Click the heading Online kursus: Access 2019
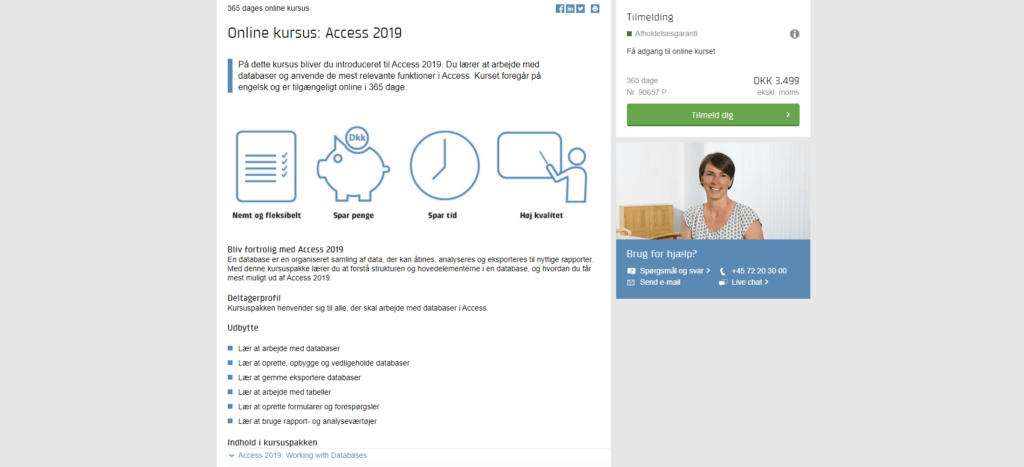Viewport: 1024px width, 467px height. (315, 33)
